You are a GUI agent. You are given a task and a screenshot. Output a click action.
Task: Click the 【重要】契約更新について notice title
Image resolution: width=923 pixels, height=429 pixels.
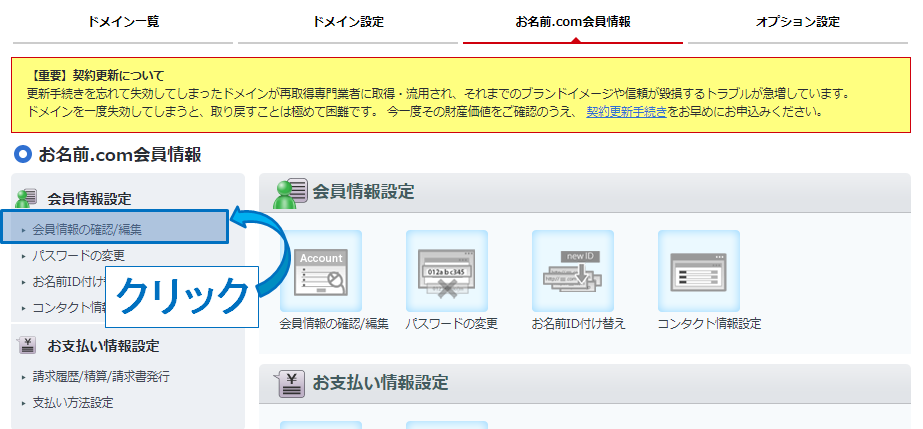point(95,76)
